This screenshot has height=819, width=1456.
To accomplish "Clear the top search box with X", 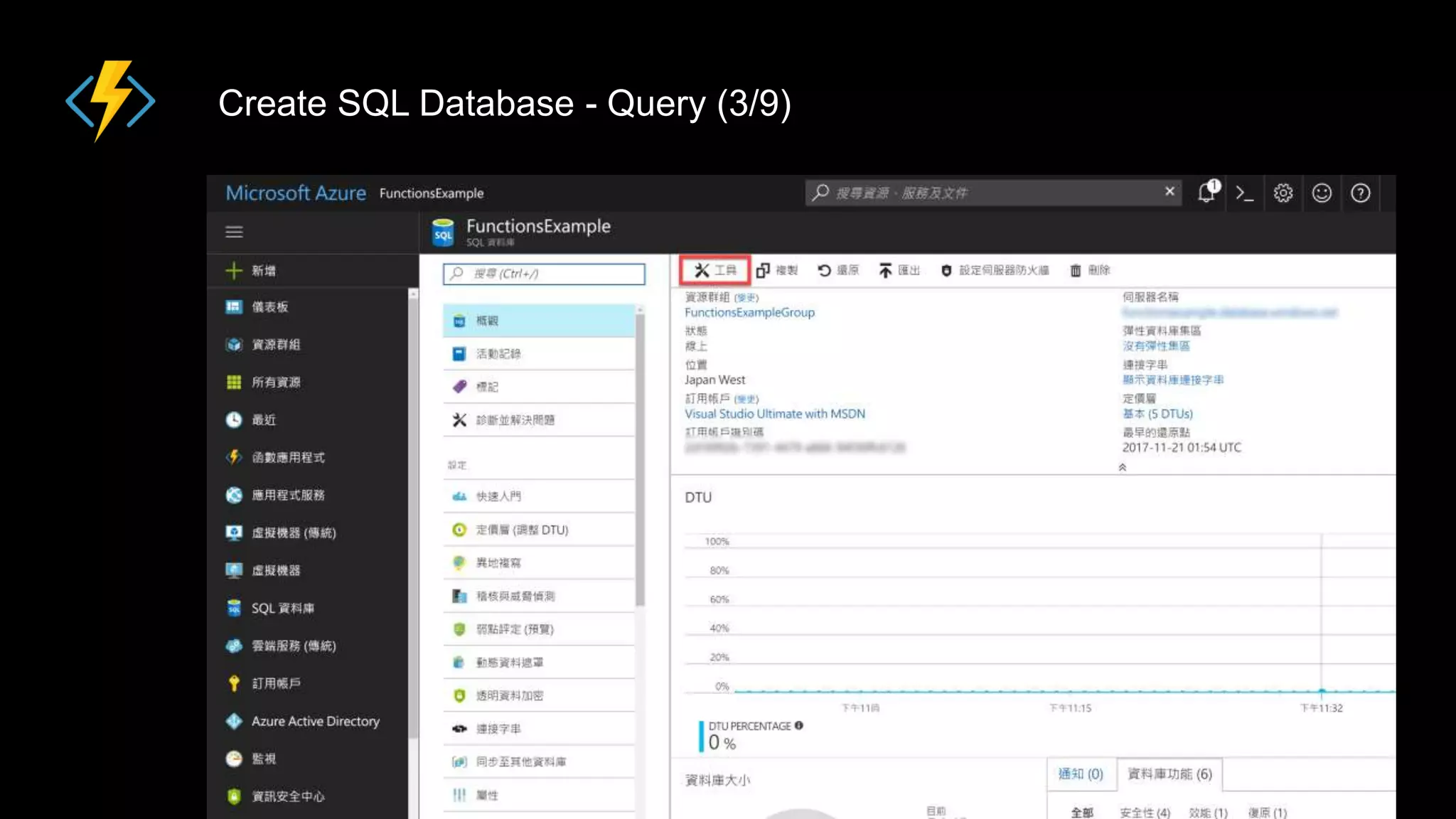I will pyautogui.click(x=1169, y=191).
